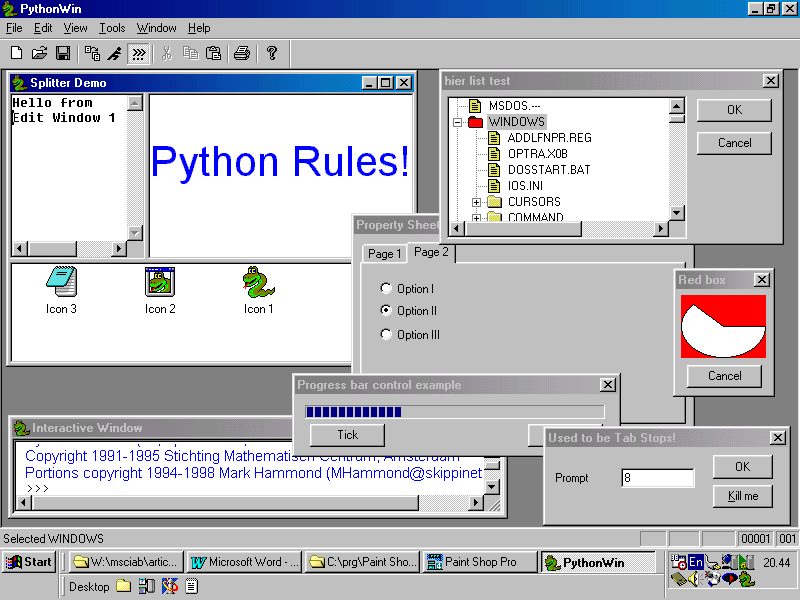Click the Kill me button

[742, 496]
